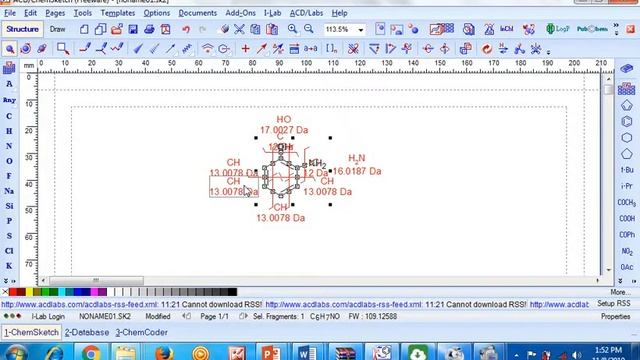640x360 pixels.
Task: Click the Generate InChI icon
Action: coord(507,29)
